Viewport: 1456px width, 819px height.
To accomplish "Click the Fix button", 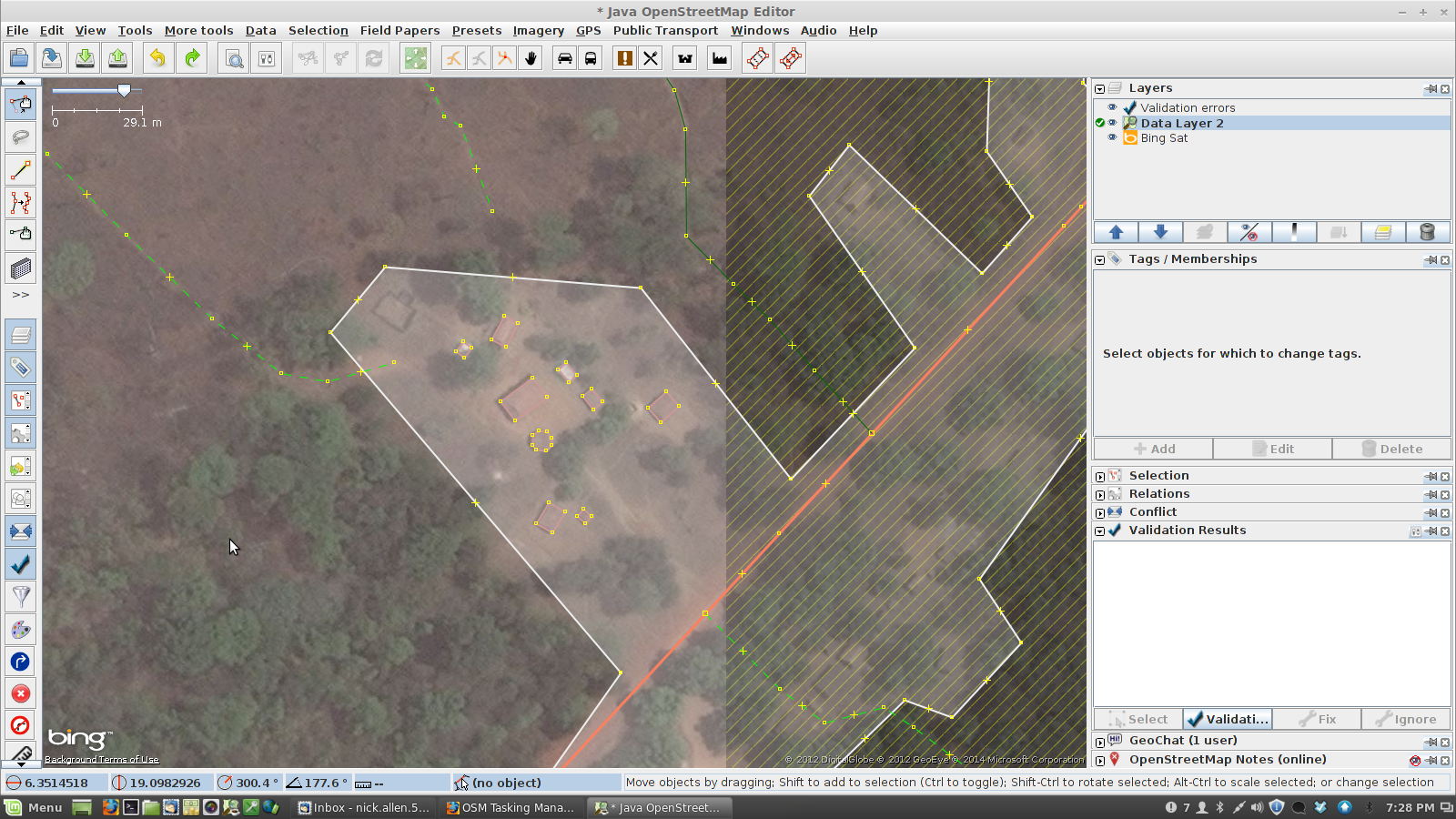I will pyautogui.click(x=1316, y=719).
